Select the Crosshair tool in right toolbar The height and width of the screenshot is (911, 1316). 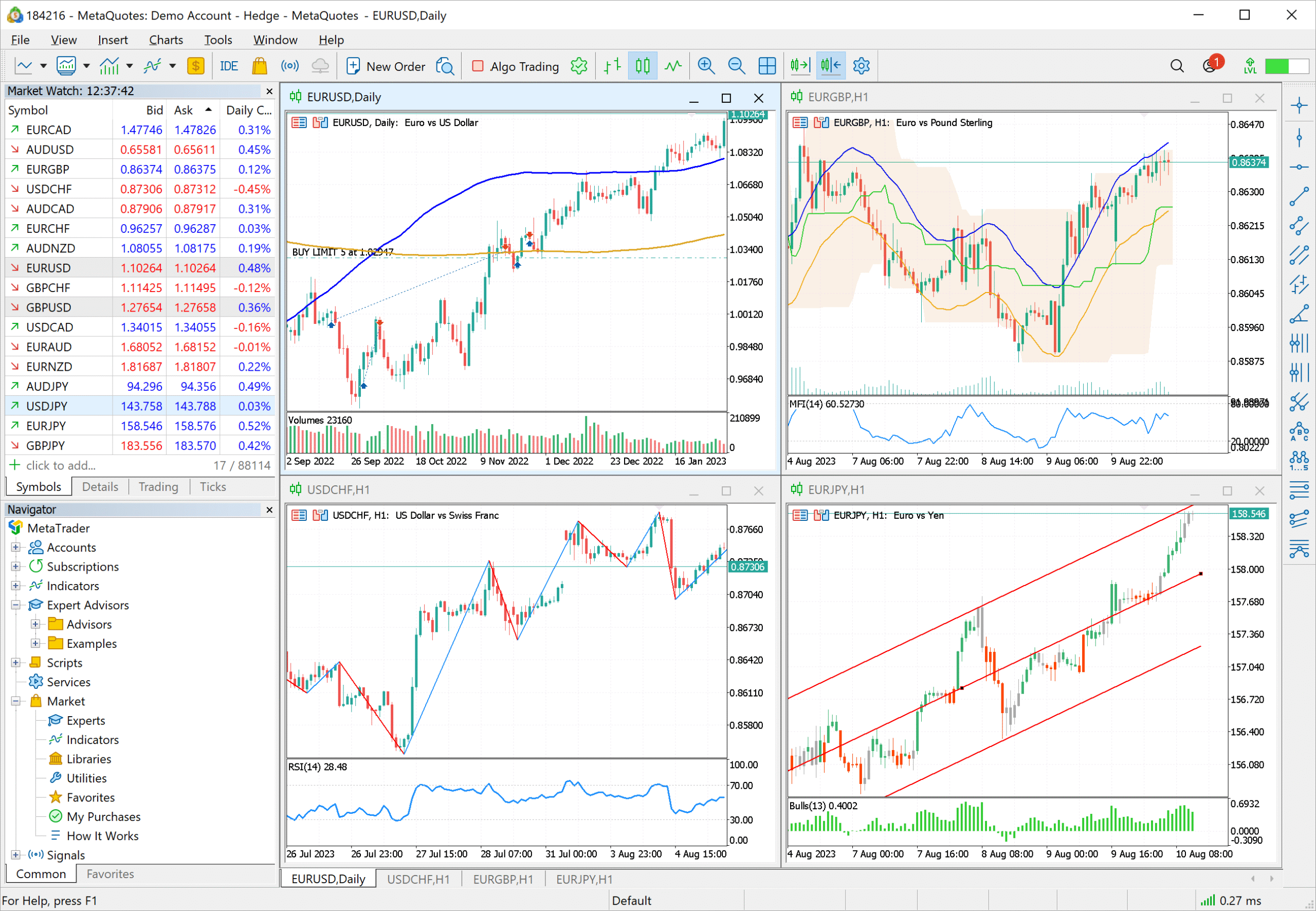(x=1299, y=105)
